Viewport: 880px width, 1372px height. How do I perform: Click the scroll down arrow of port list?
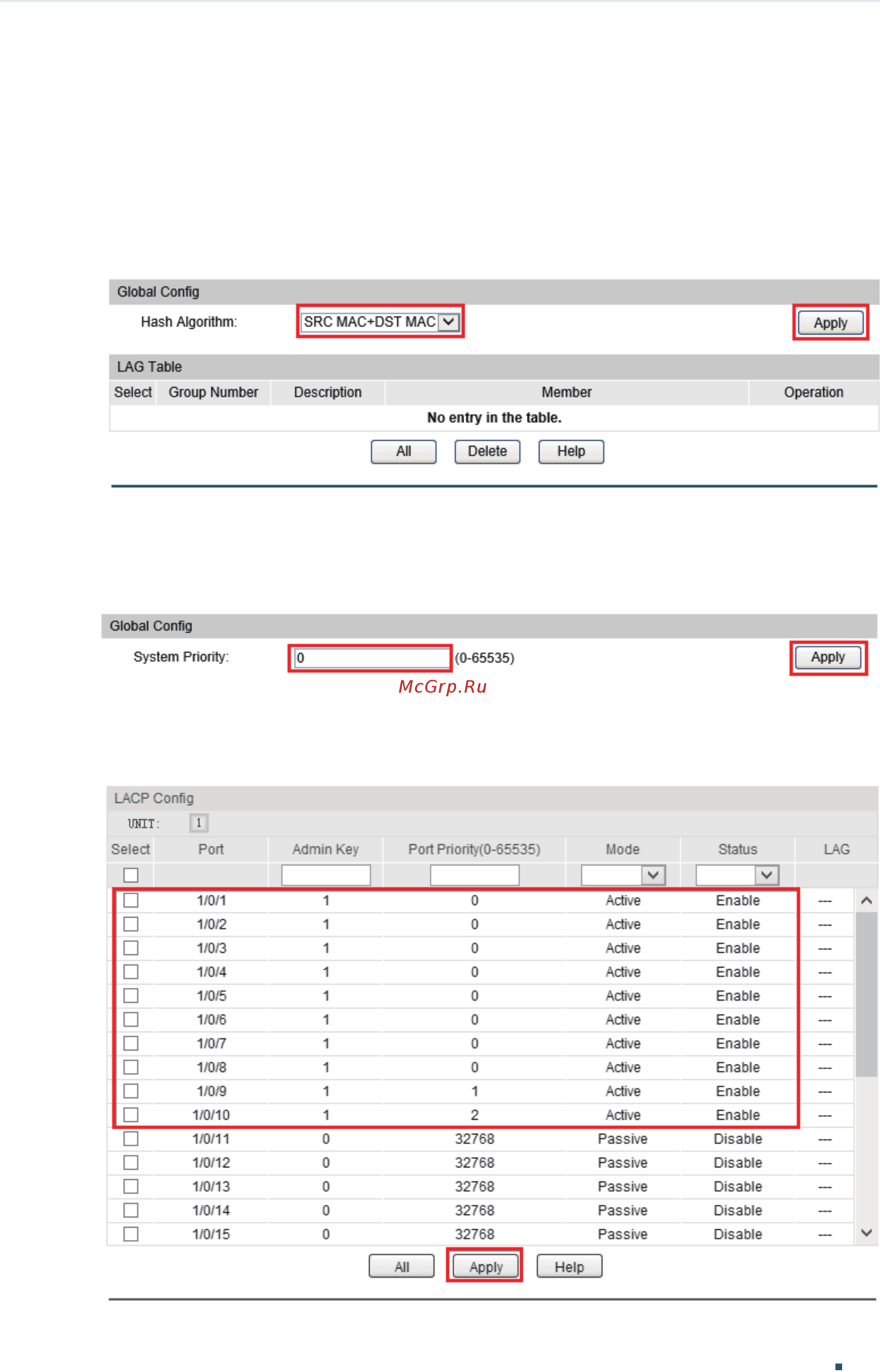click(x=866, y=1233)
